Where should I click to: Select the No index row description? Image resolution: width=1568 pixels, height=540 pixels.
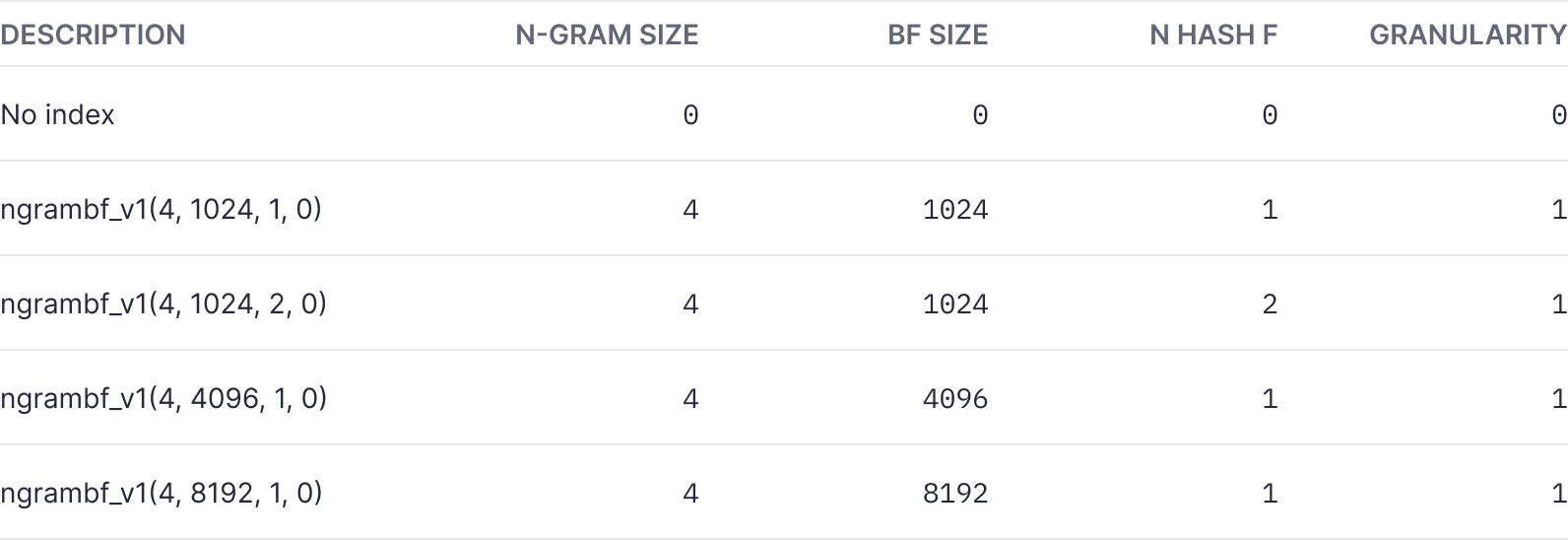[x=58, y=114]
